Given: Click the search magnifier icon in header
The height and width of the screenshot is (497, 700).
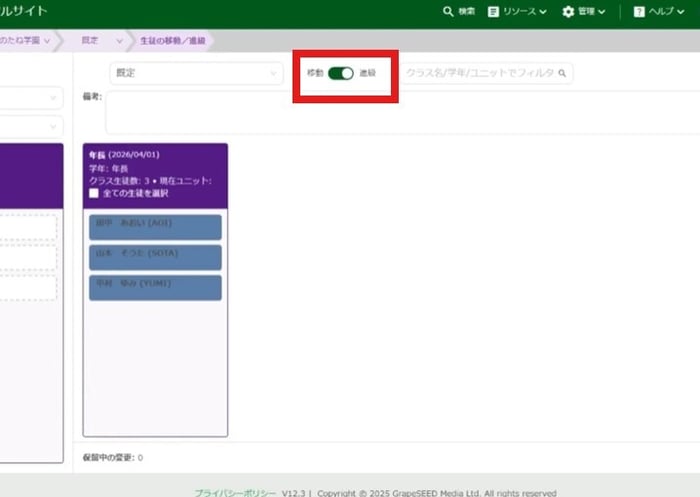Looking at the screenshot, I should tap(449, 12).
